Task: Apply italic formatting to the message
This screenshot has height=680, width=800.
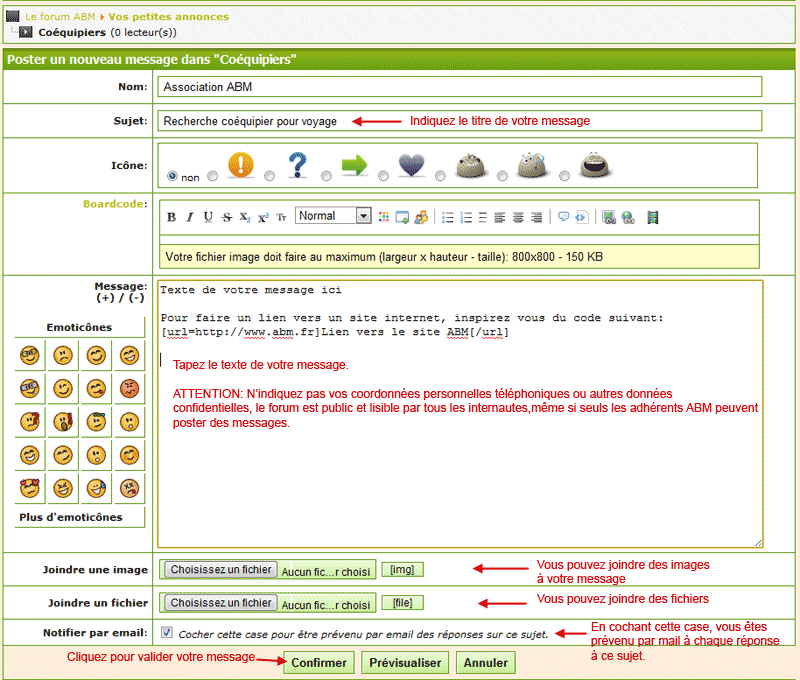Action: click(x=189, y=217)
